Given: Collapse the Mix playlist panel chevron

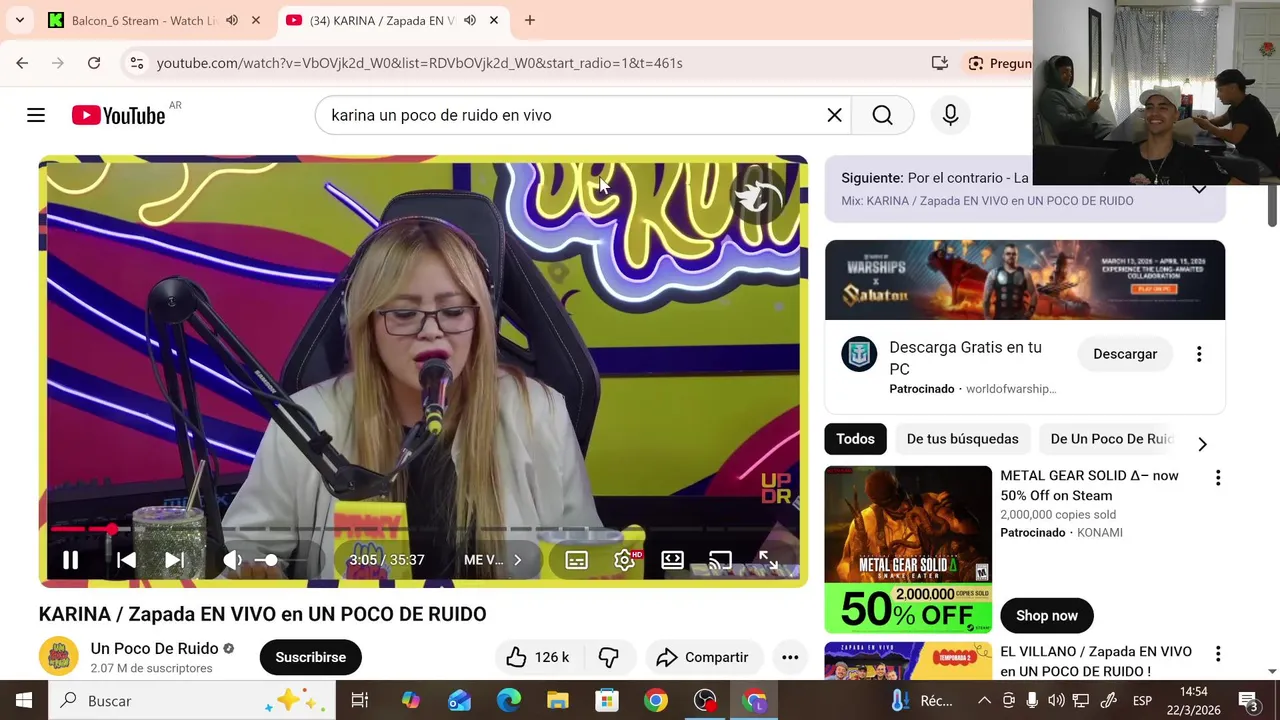Looking at the screenshot, I should [x=1199, y=188].
